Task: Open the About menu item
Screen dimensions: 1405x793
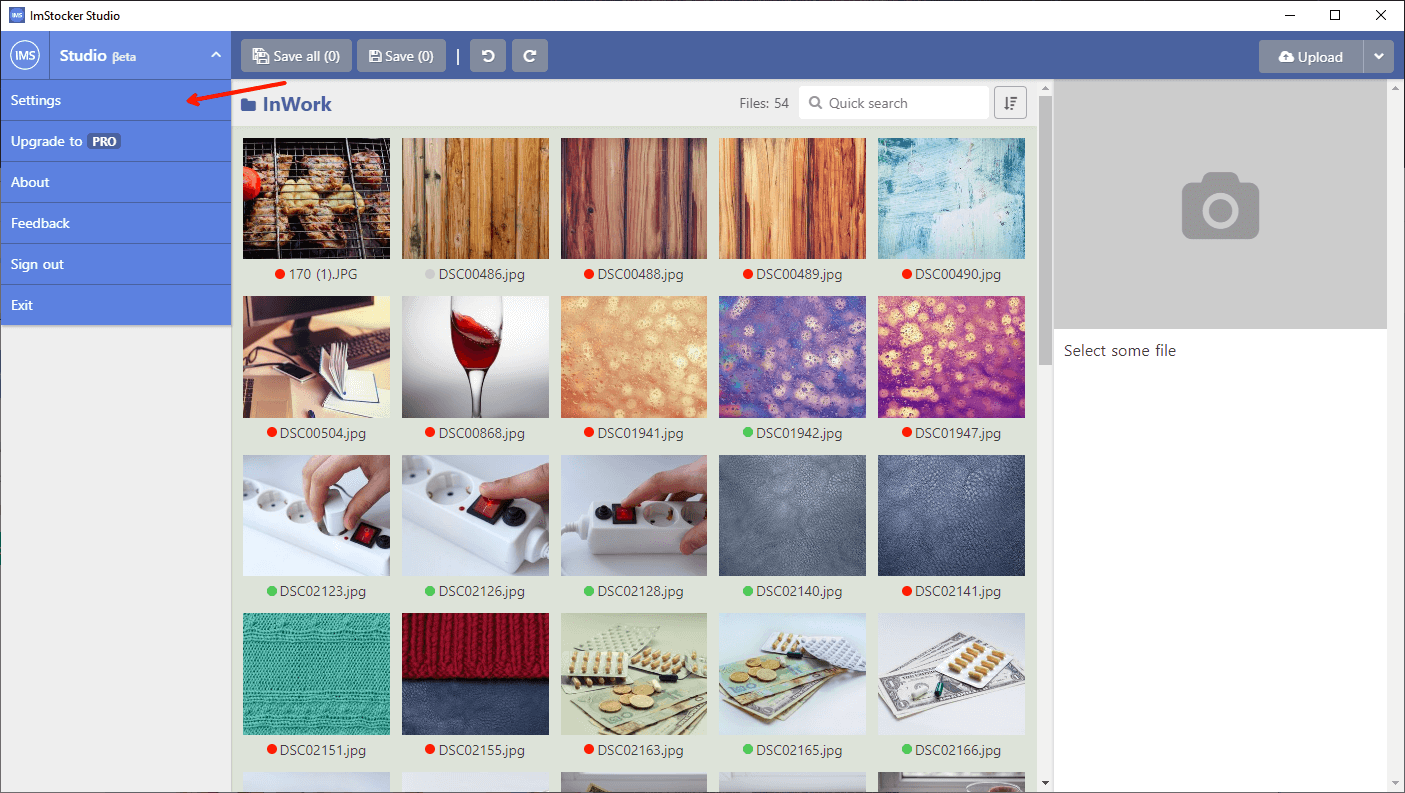Action: (116, 182)
